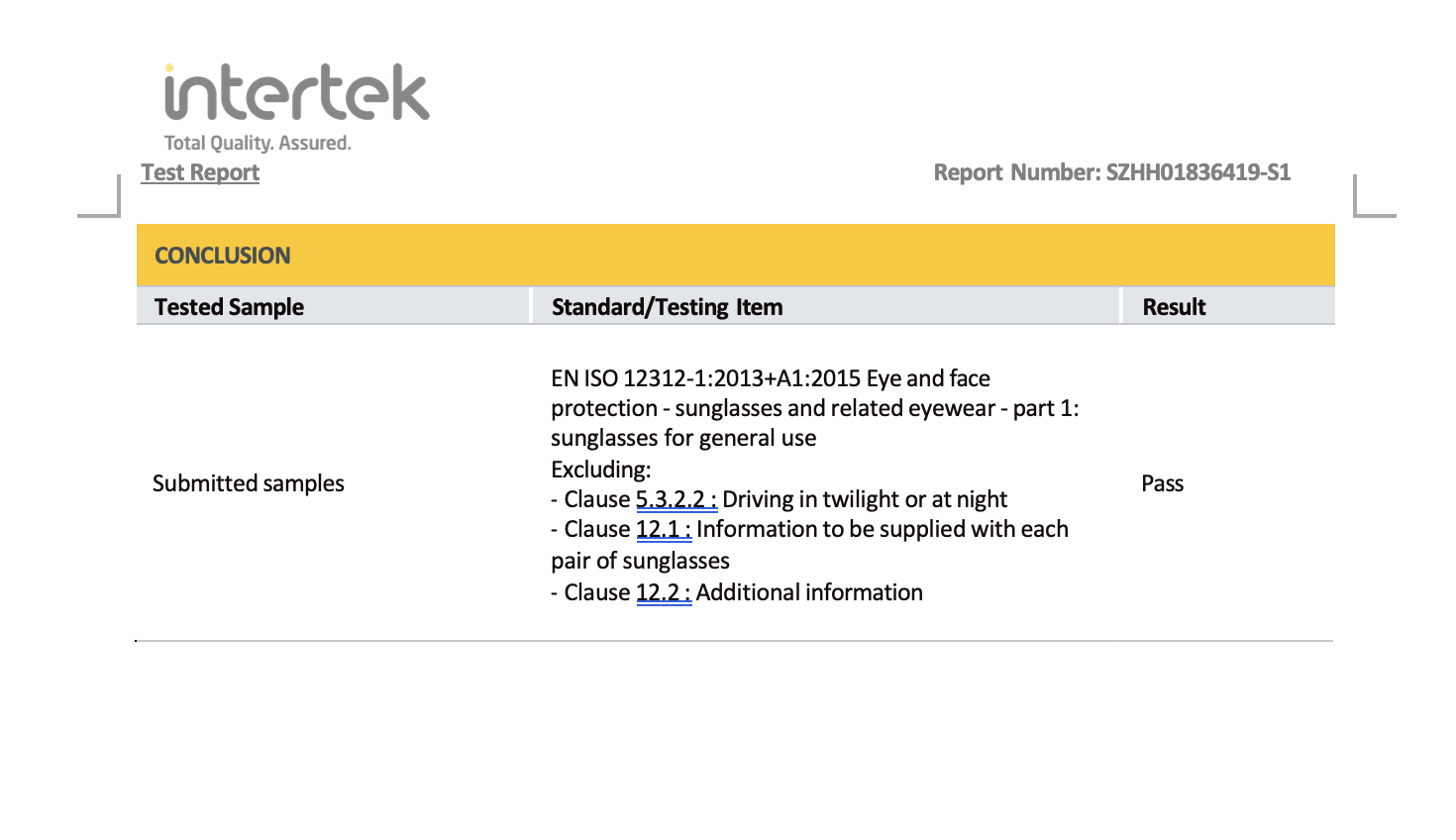1456x840 pixels.
Task: Click the EN ISO 12312-1:2013+A1:2015 standard text
Action: click(x=770, y=378)
